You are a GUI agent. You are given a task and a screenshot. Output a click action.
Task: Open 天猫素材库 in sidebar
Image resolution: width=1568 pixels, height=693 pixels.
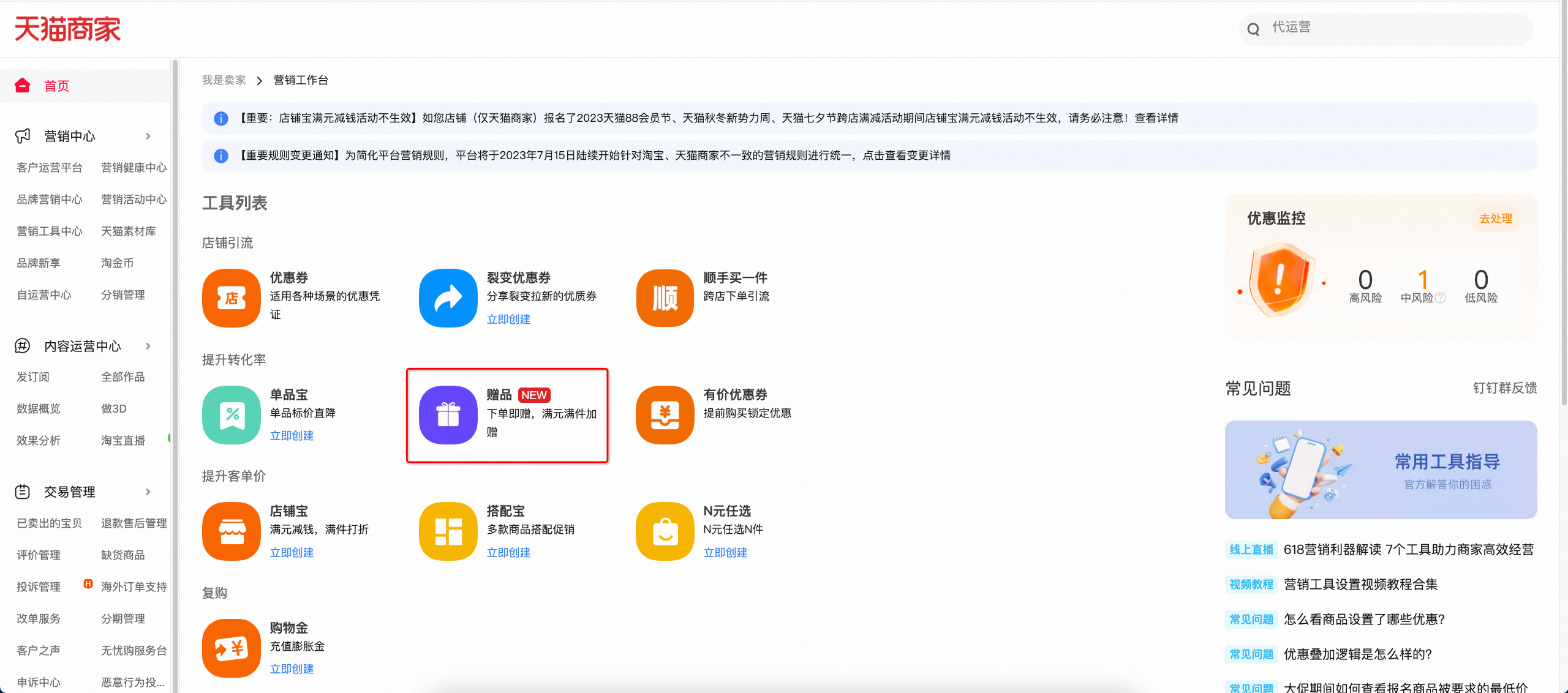pyautogui.click(x=129, y=231)
